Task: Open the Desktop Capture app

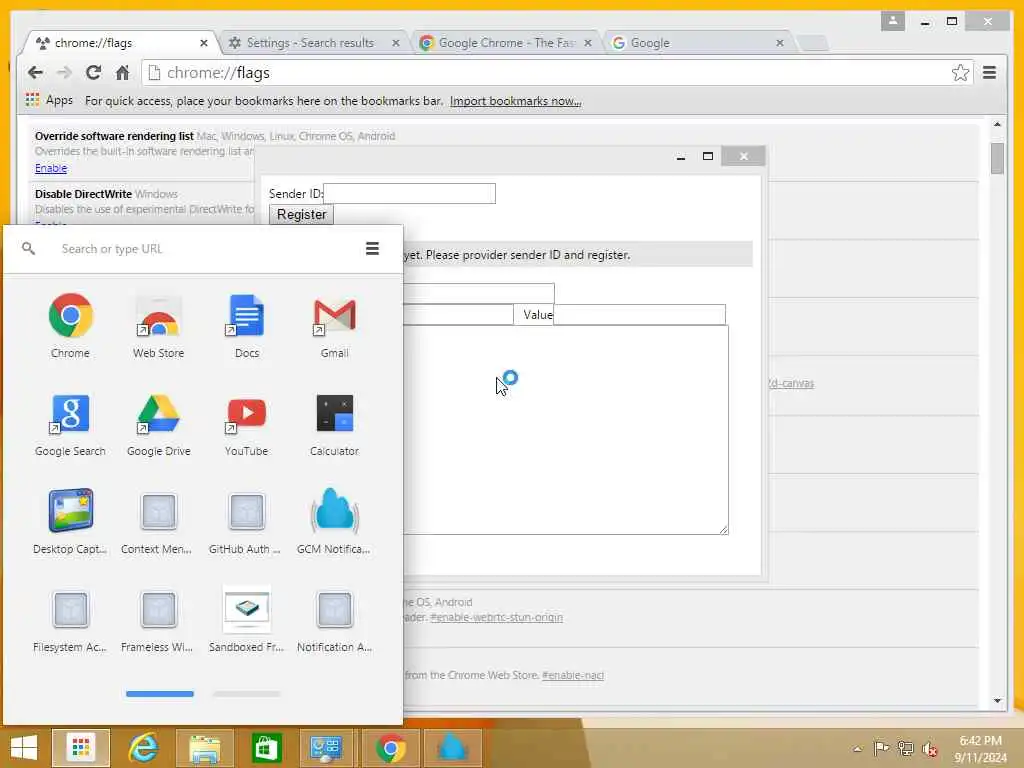Action: click(x=71, y=521)
